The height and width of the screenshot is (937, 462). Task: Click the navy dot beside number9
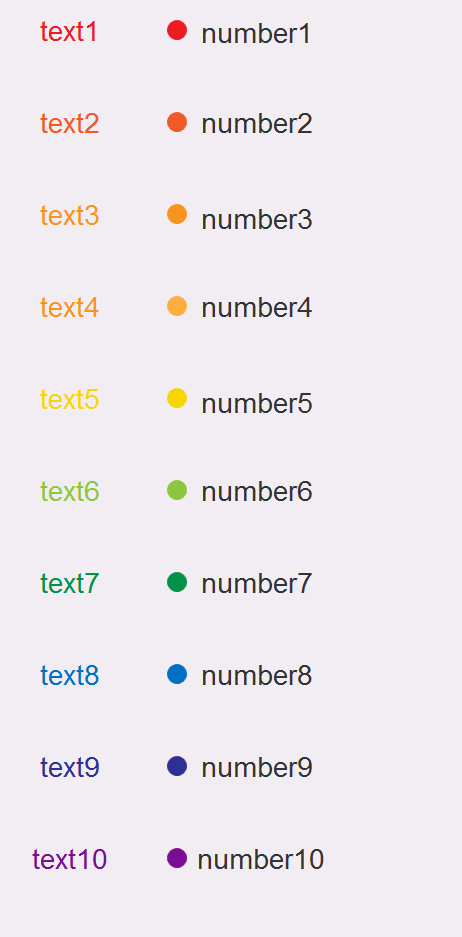[177, 766]
